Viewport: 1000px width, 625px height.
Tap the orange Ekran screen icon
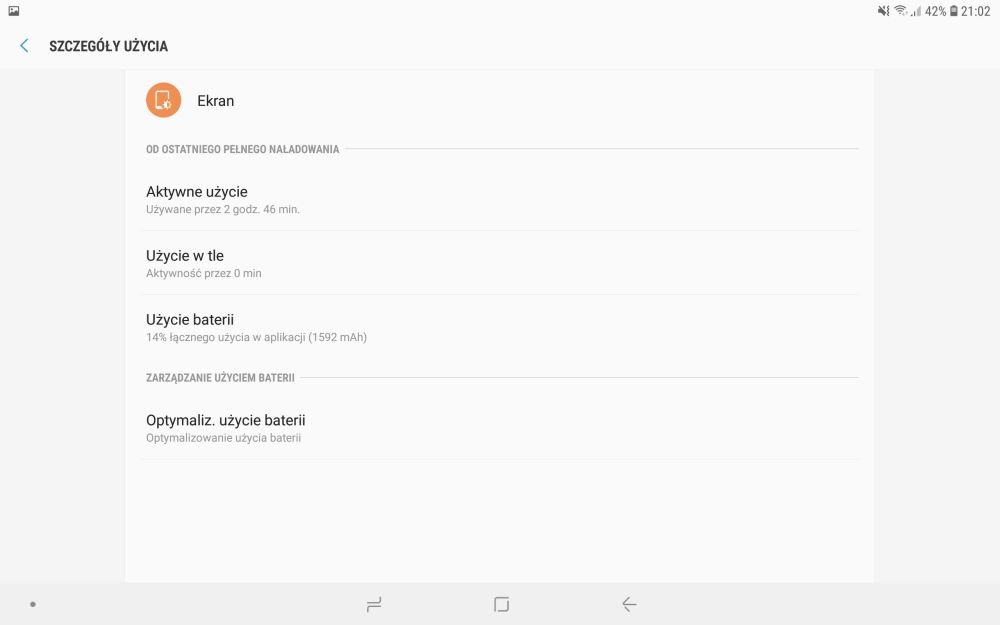pyautogui.click(x=163, y=100)
